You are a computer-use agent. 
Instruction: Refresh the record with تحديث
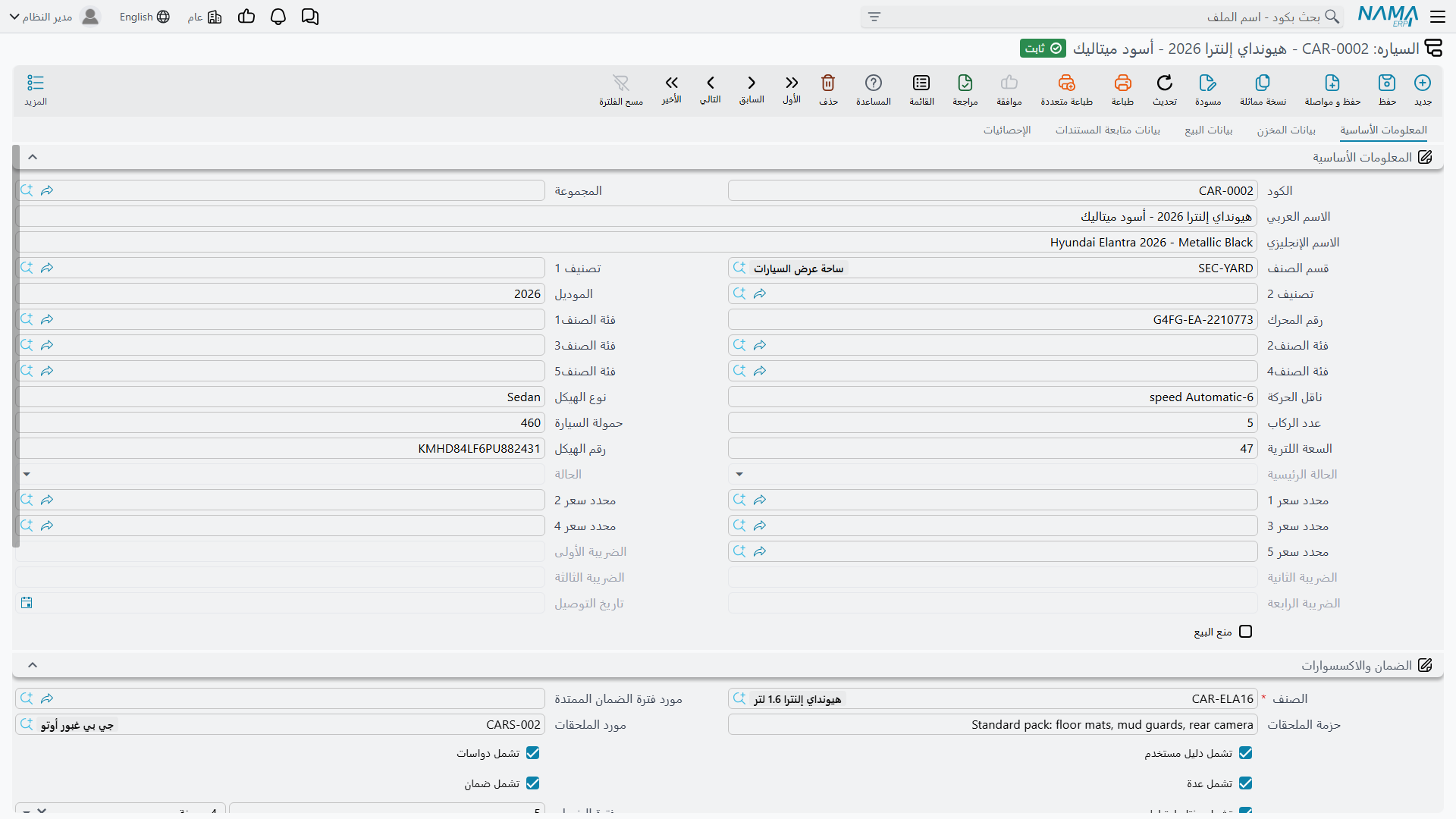(1165, 89)
